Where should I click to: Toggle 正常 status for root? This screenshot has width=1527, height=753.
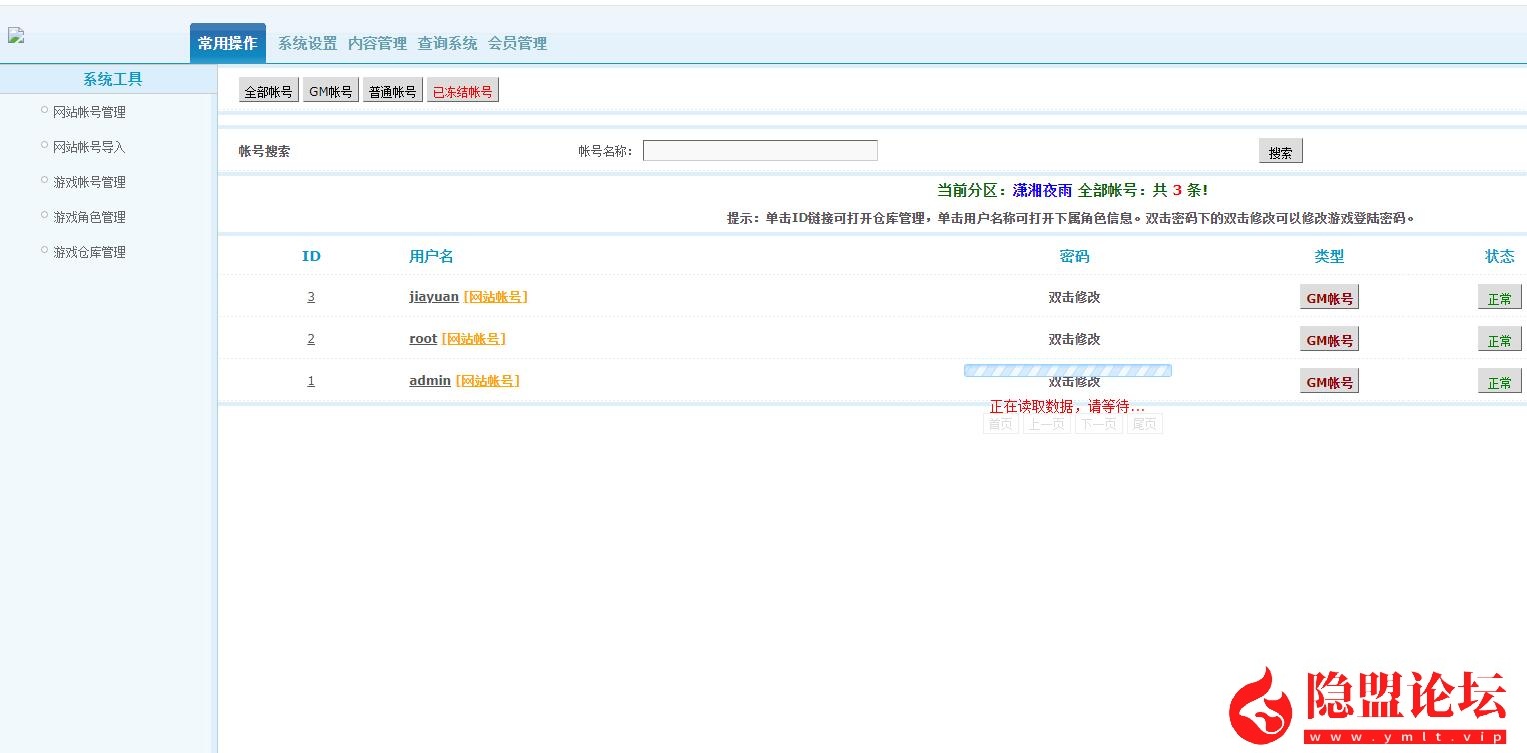[x=1500, y=340]
